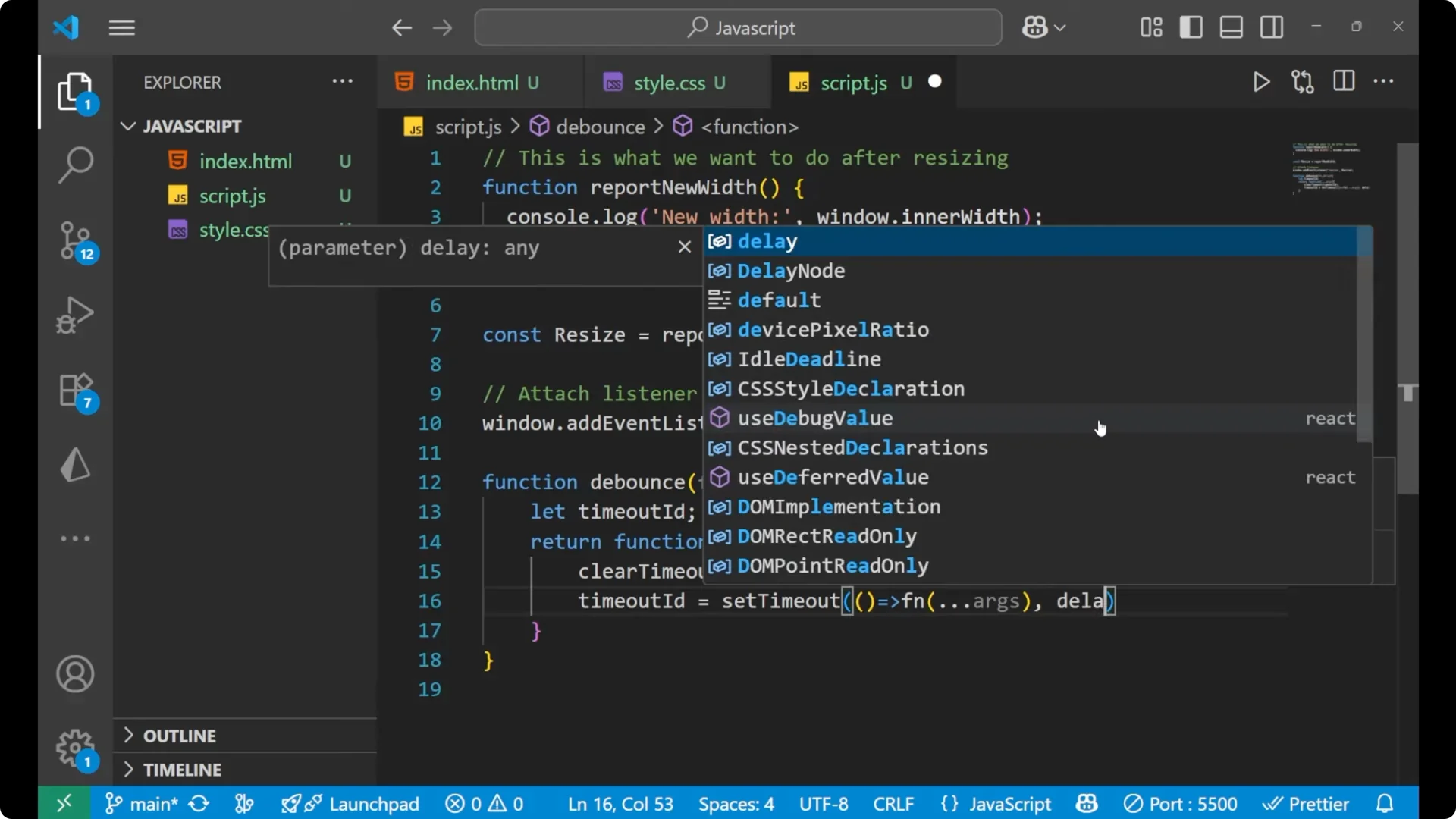The image size is (1456, 819).
Task: Open the Run and Debug view
Action: pyautogui.click(x=76, y=315)
